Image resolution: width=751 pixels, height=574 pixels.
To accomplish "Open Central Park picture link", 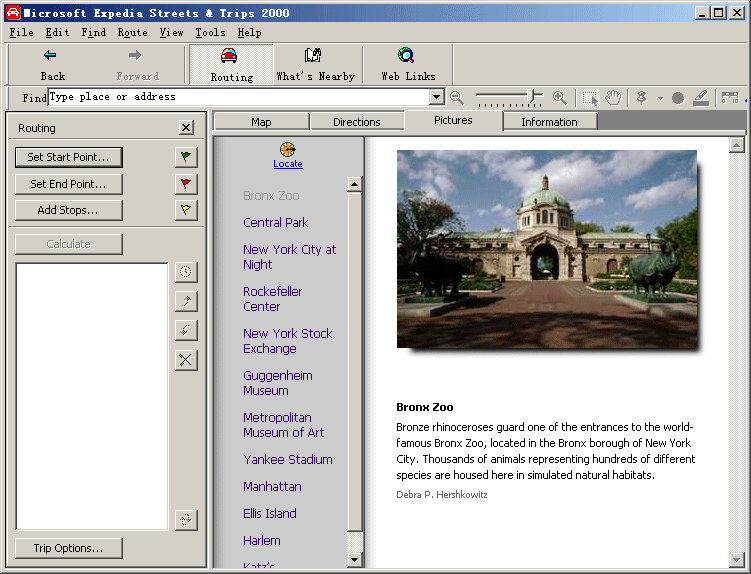I will 276,223.
